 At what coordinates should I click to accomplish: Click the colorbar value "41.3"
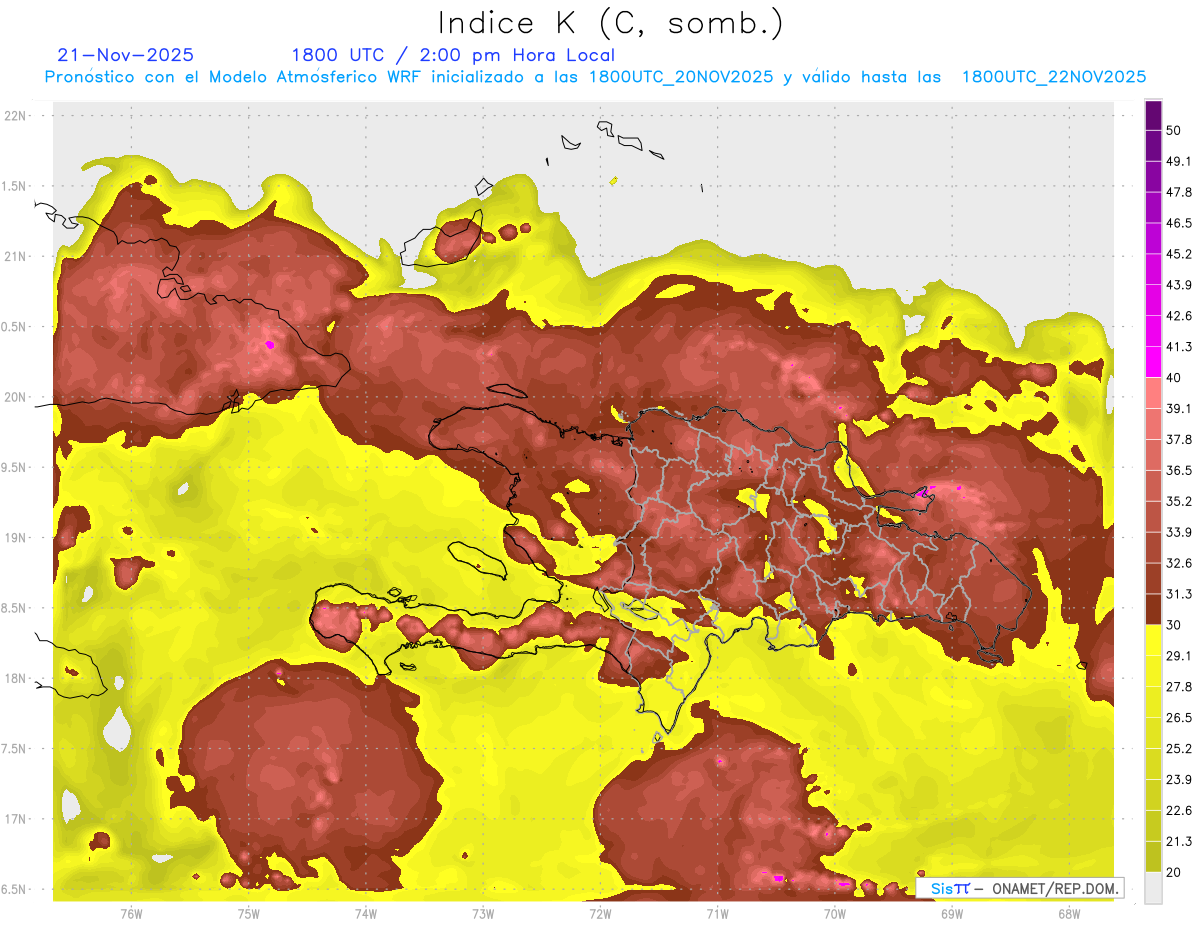[1179, 347]
